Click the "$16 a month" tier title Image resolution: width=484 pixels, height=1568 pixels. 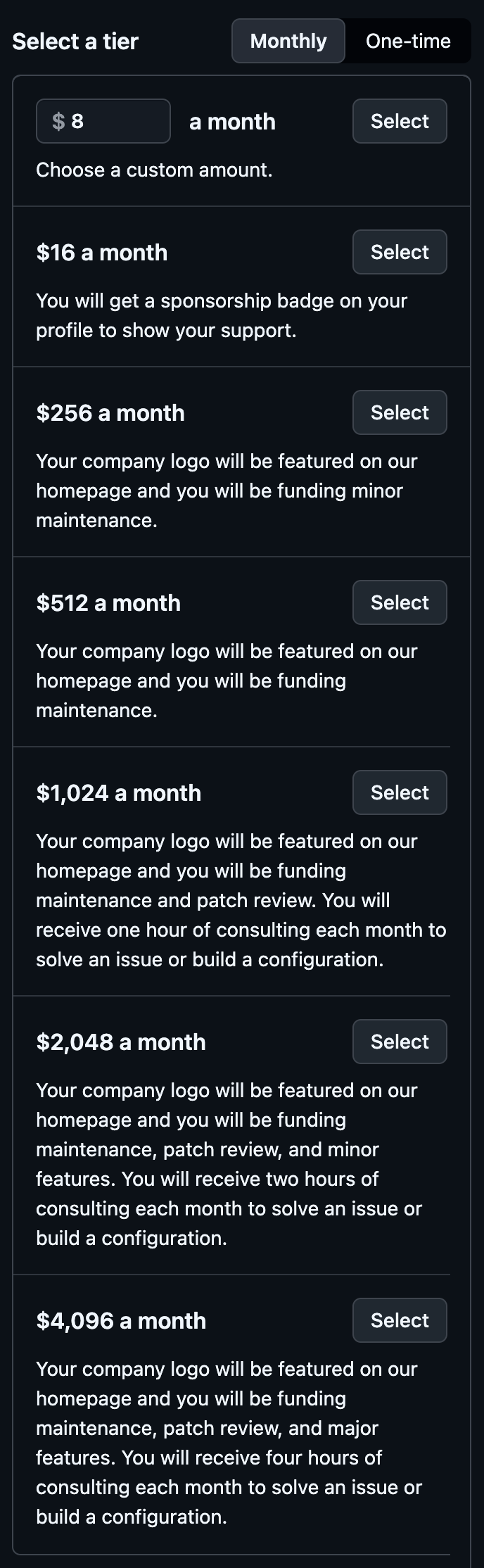point(102,253)
